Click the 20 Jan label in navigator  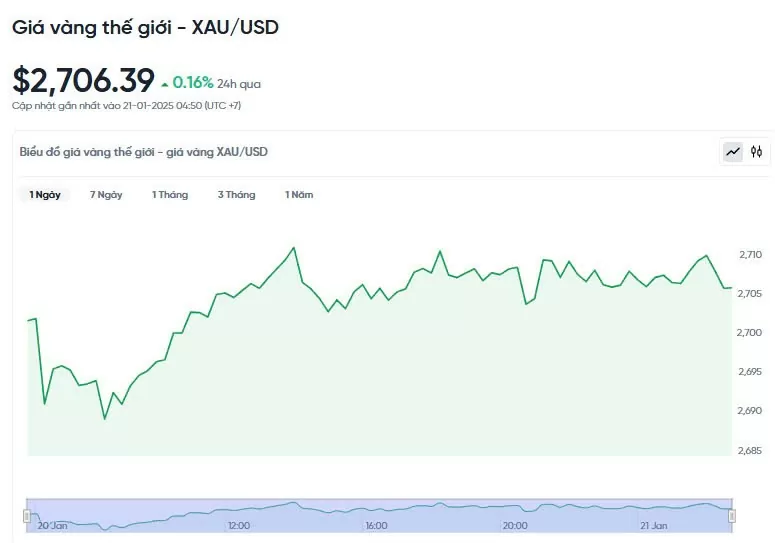tap(53, 525)
